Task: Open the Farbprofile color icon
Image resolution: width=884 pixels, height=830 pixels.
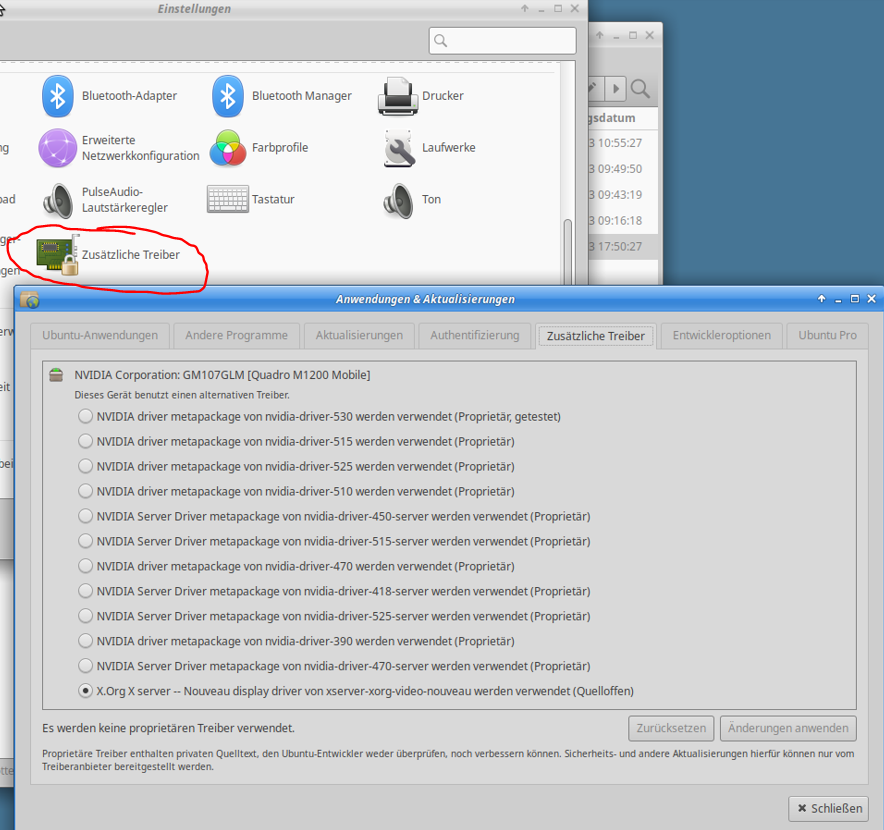Action: (228, 148)
